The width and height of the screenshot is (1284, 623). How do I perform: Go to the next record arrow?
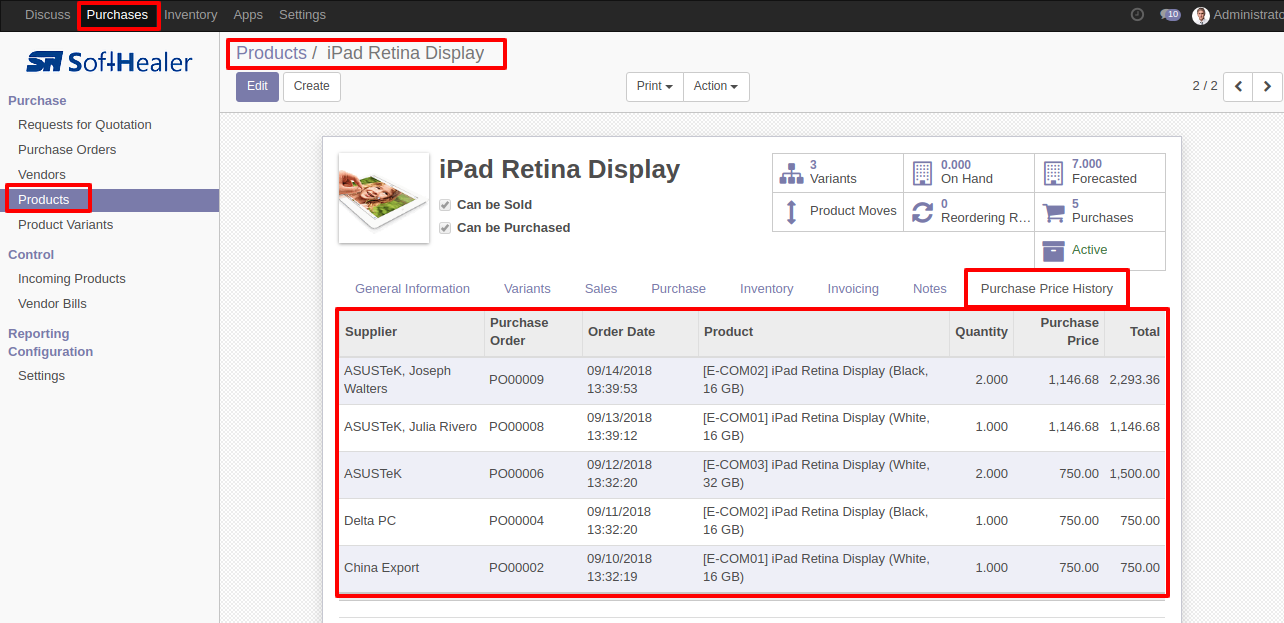[1267, 87]
